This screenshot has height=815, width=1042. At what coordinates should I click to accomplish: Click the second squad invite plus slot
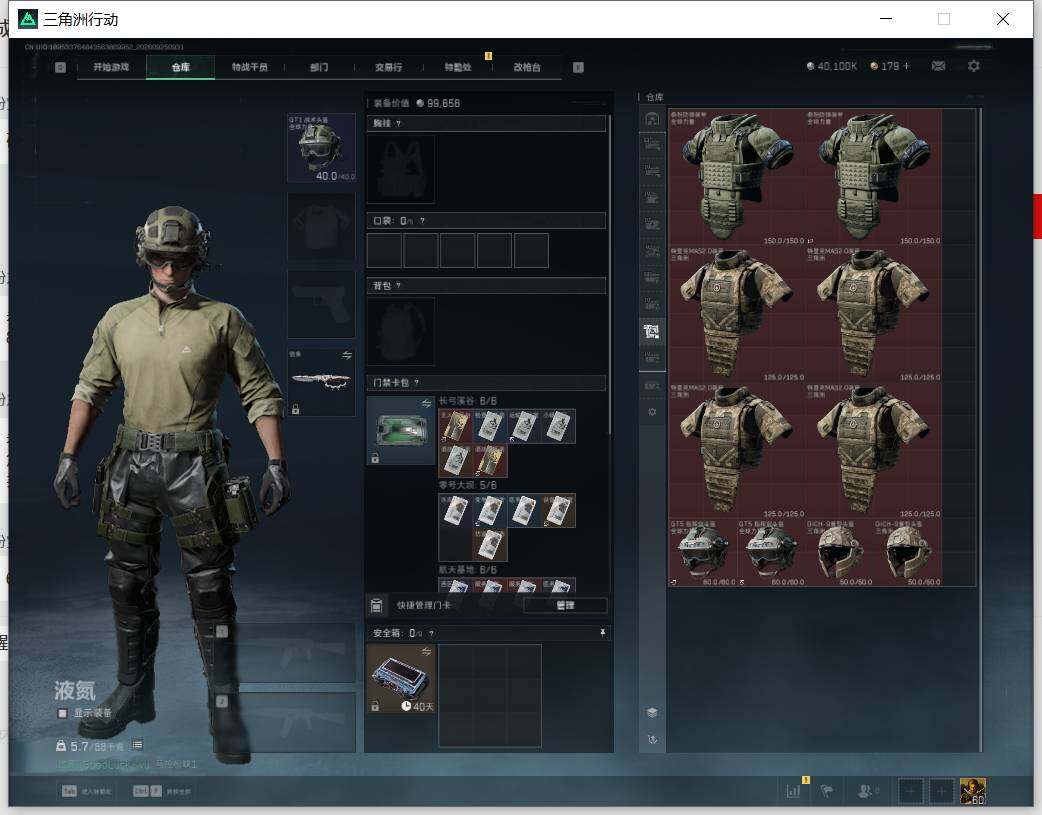click(941, 791)
